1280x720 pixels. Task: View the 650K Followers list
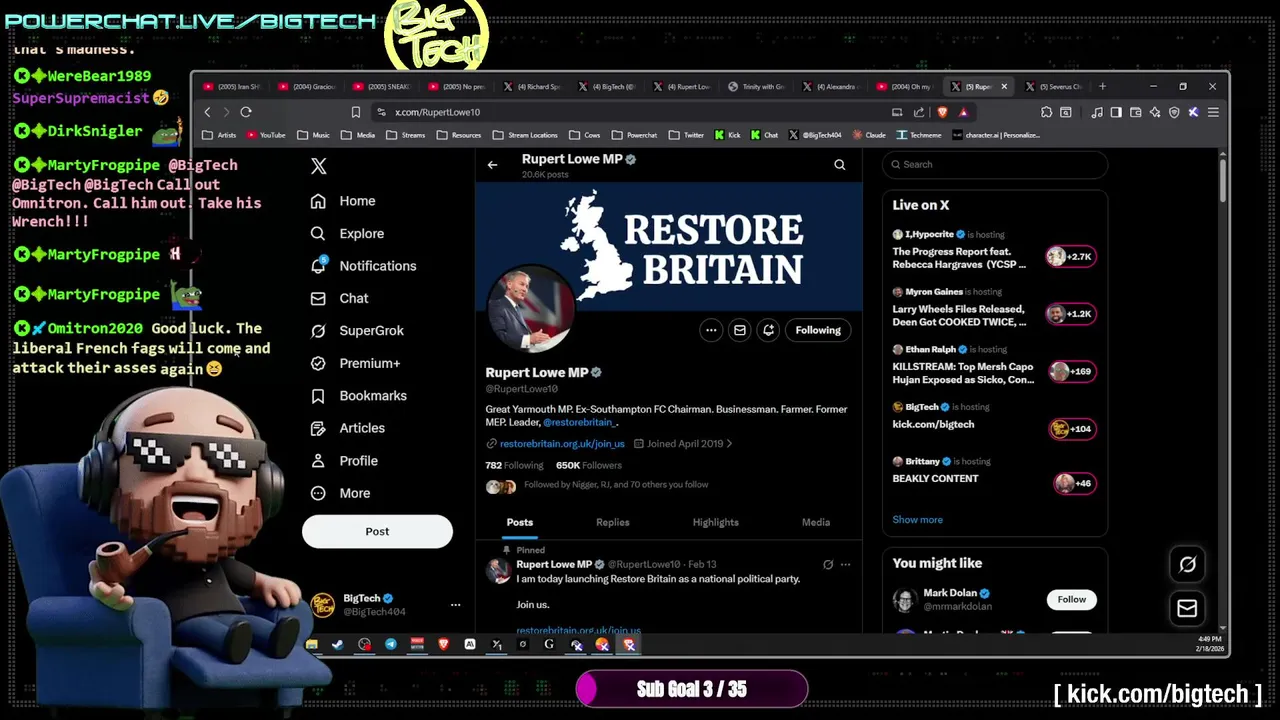click(x=589, y=465)
